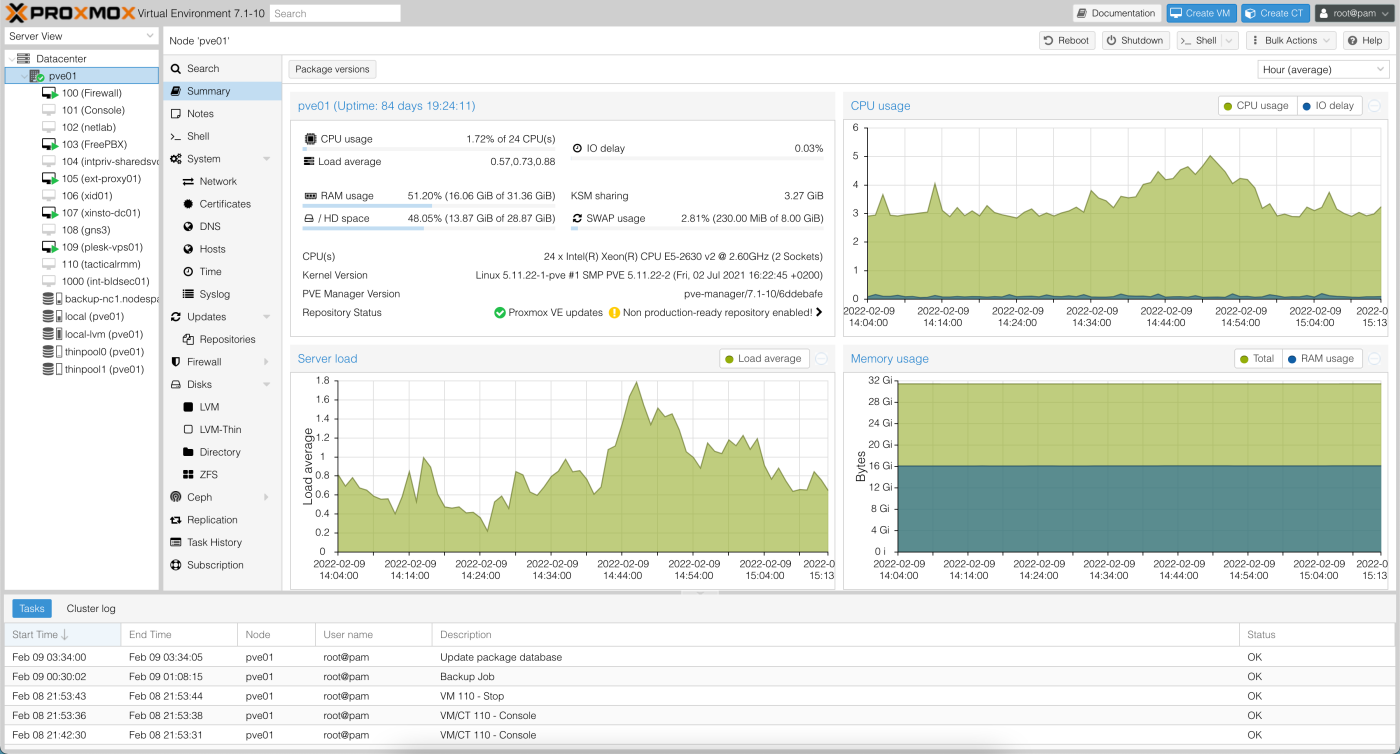1400x754 pixels.
Task: Open the Hour (average) timeframe dropdown
Action: pos(1323,70)
